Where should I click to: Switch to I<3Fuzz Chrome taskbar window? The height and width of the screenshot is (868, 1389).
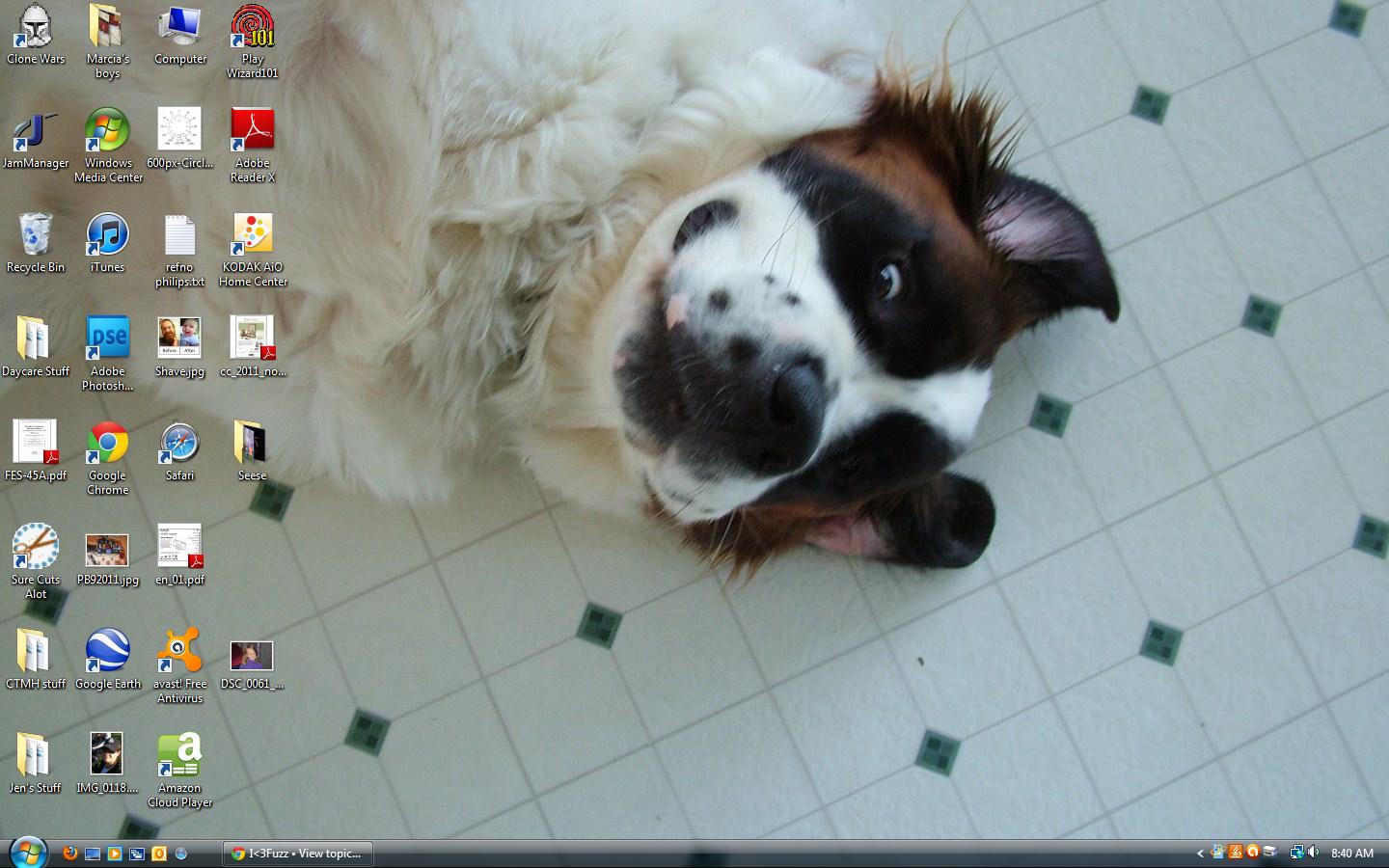[298, 854]
